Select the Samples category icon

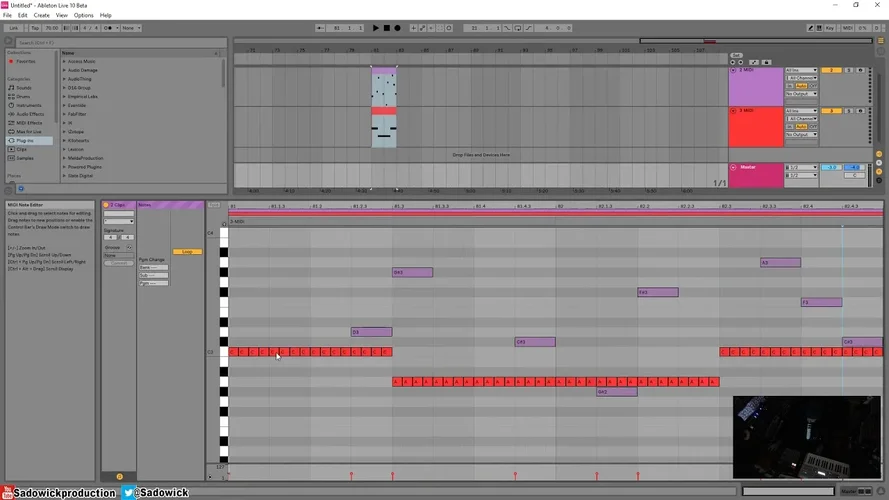tap(11, 158)
